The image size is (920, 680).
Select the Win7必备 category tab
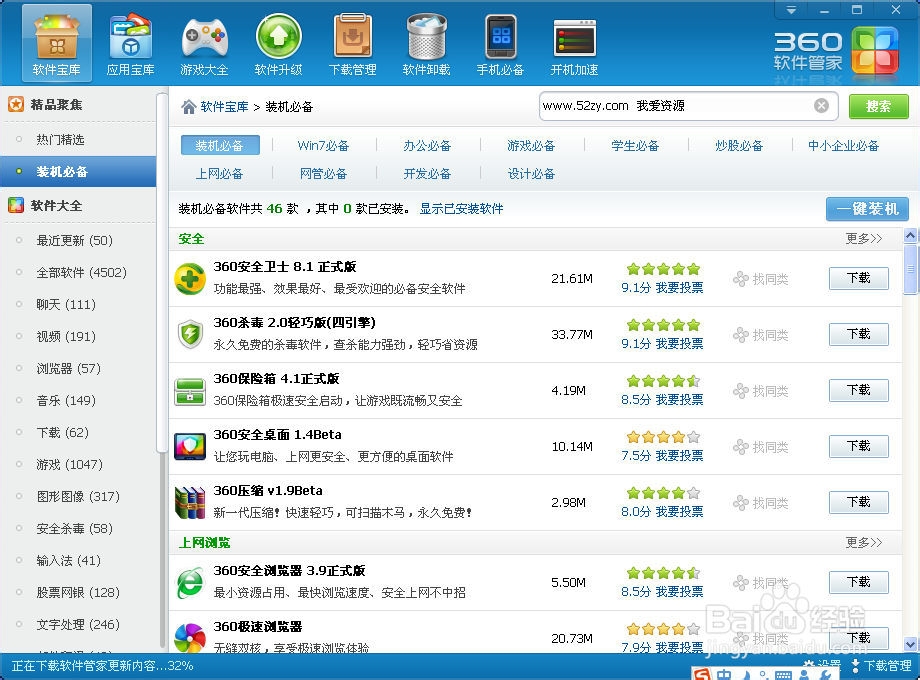point(323,146)
